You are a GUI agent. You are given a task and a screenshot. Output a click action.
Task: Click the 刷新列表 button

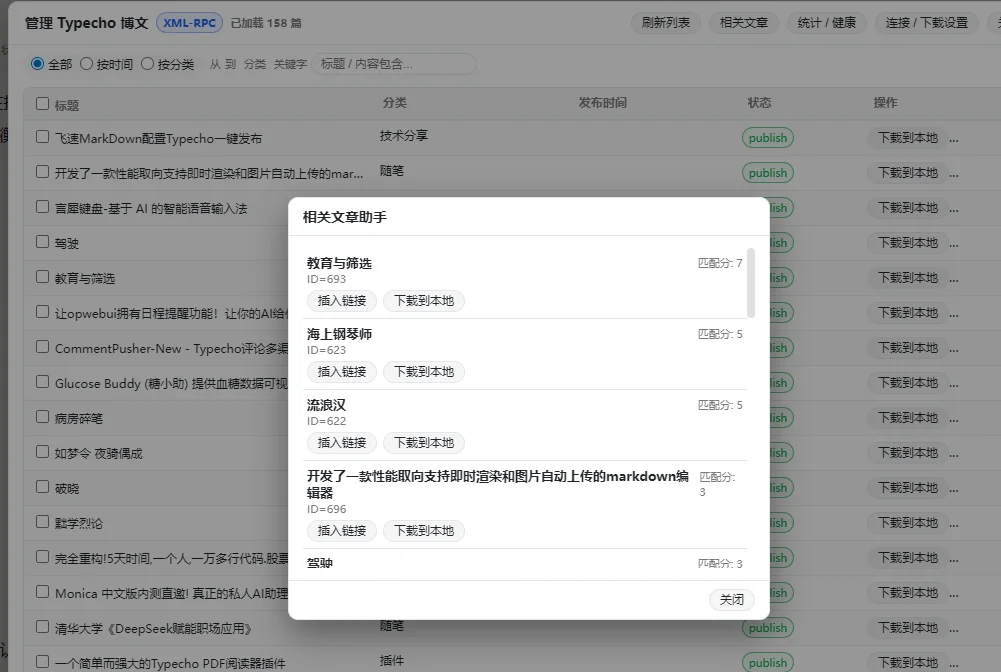pos(665,22)
